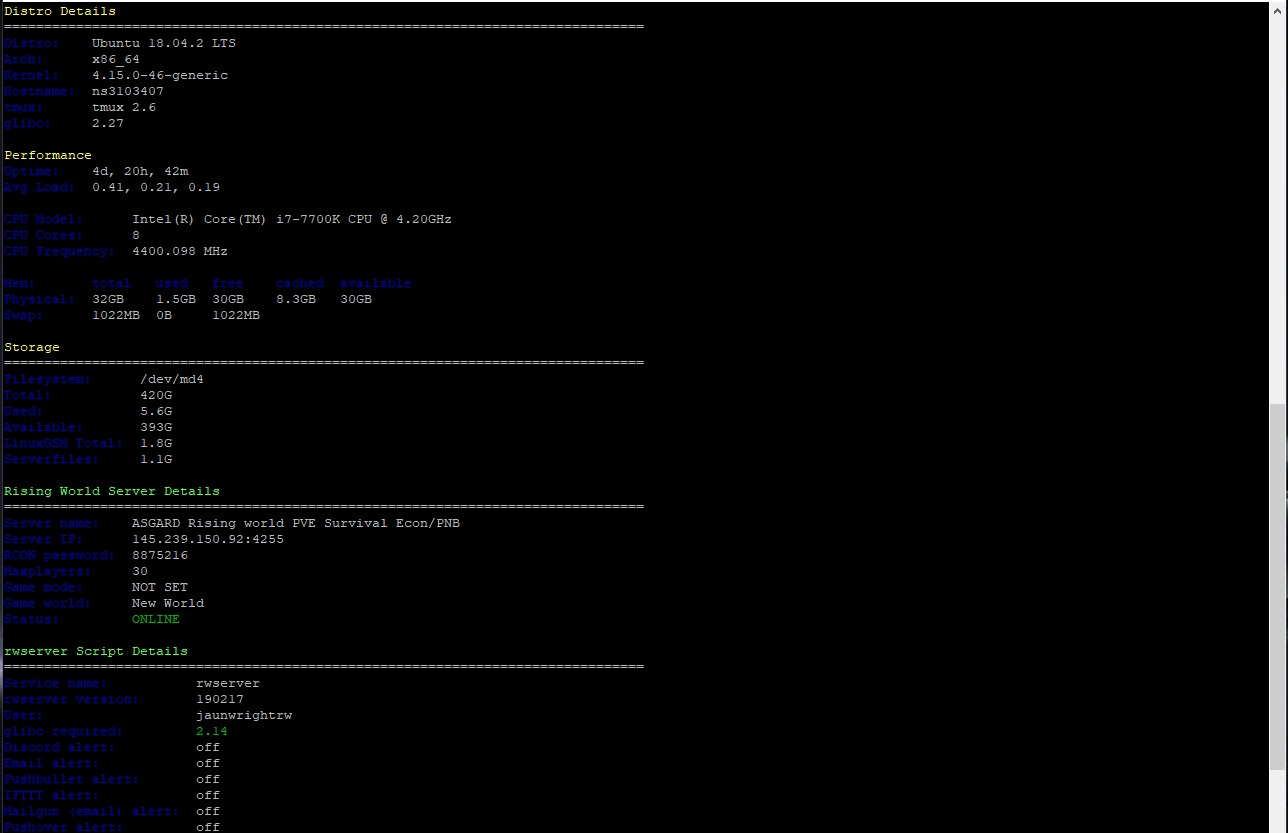
Task: Click the green ONLINE status text
Action: (155, 619)
